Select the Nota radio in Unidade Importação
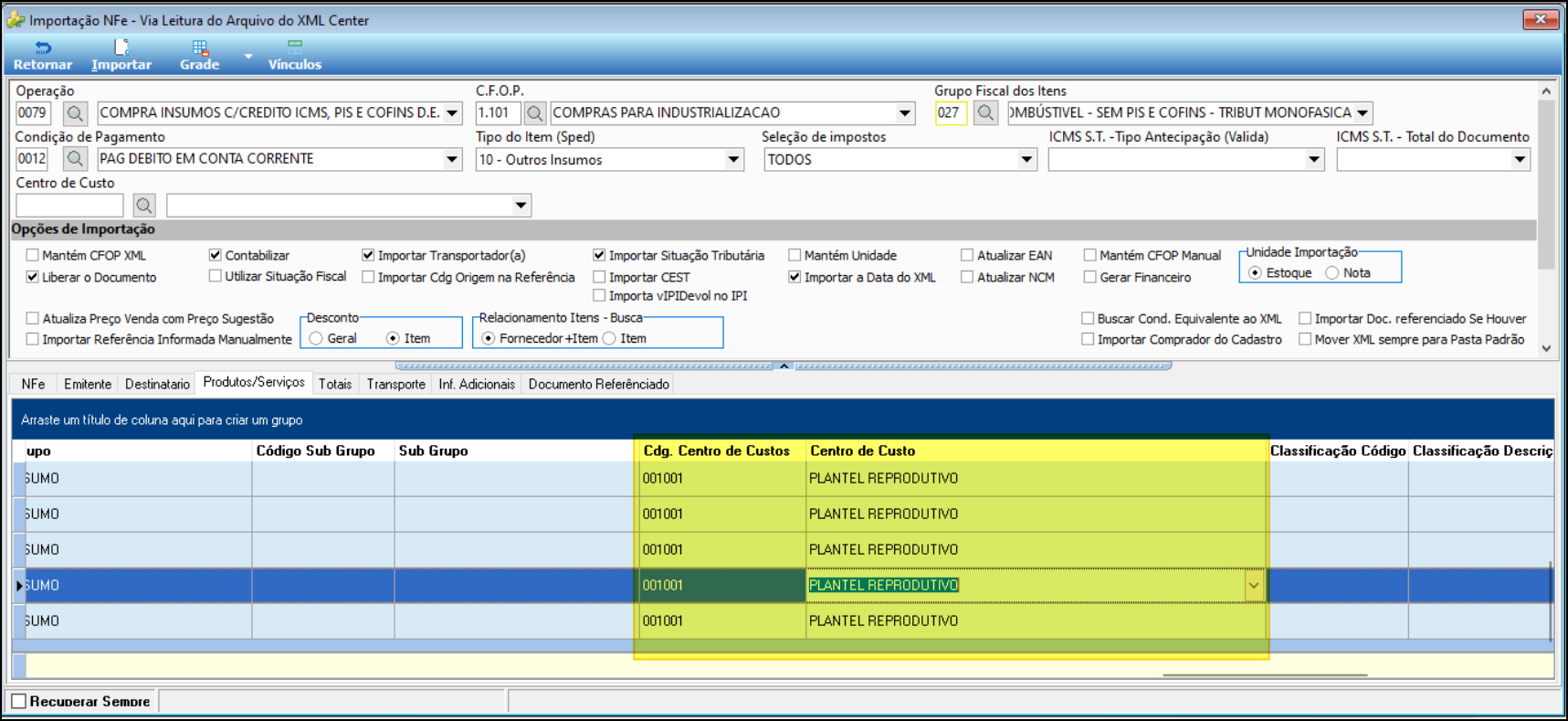Screen dimensions: 1568x721 1332,273
